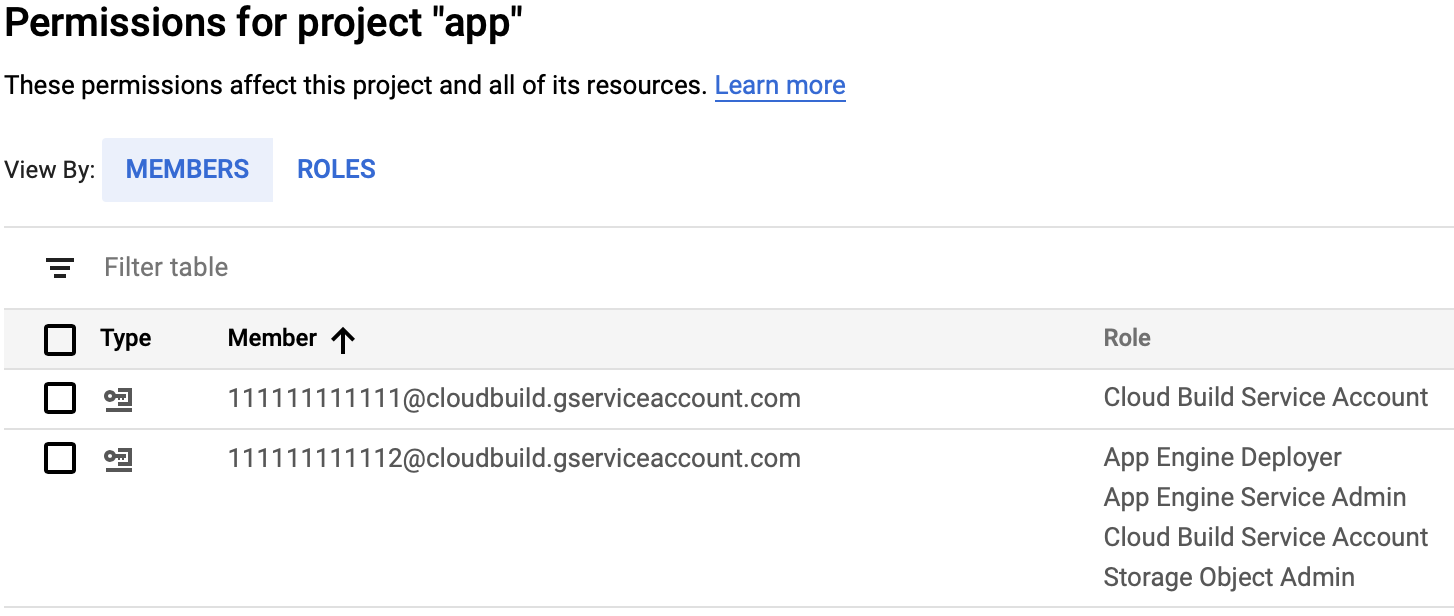The image size is (1454, 616).
Task: Click the 111111111111@cloudbuild.gserviceaccount.com member email
Action: [514, 399]
